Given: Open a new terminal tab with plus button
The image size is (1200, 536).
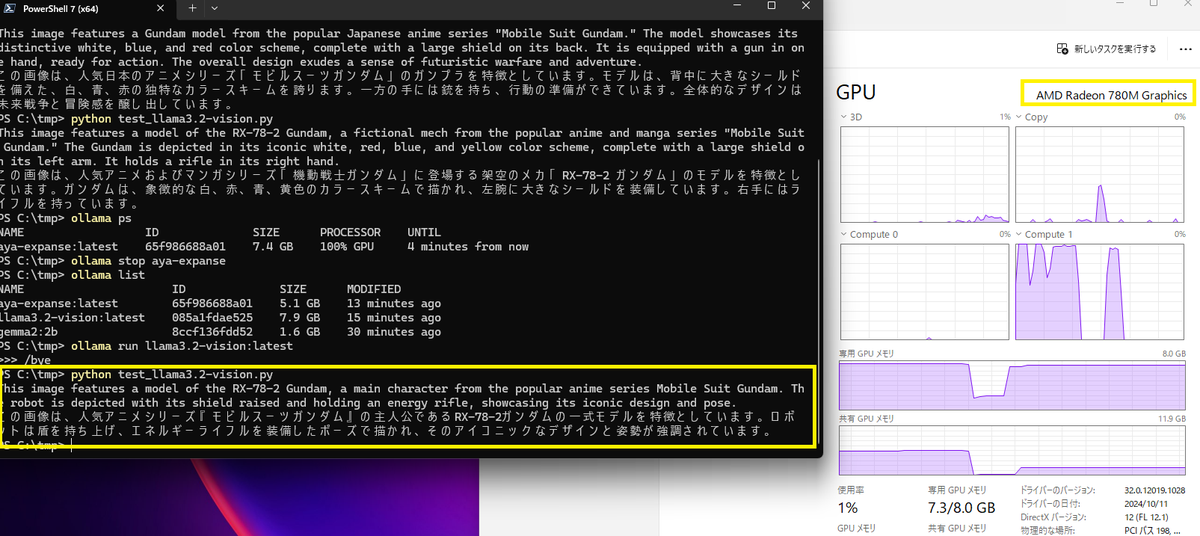Looking at the screenshot, I should click(x=194, y=8).
